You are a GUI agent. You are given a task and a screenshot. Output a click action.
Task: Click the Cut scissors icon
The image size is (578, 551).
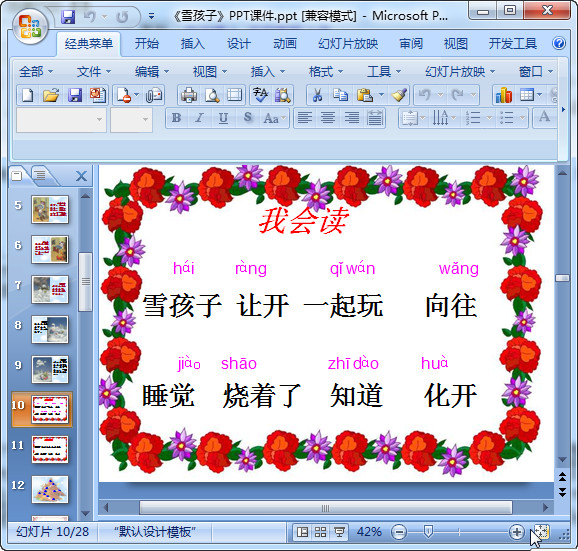[317, 95]
